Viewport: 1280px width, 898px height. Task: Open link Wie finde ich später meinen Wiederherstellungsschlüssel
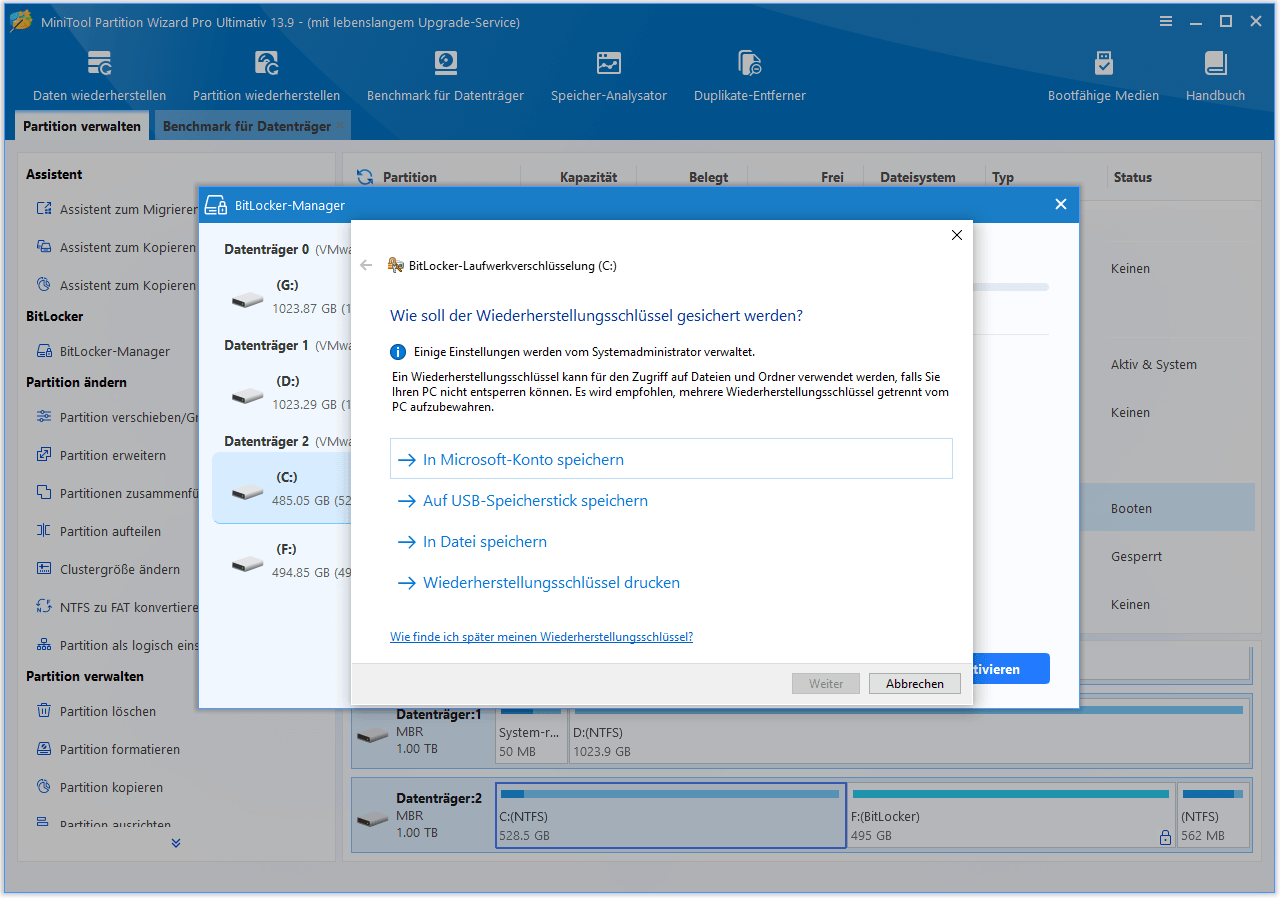541,637
